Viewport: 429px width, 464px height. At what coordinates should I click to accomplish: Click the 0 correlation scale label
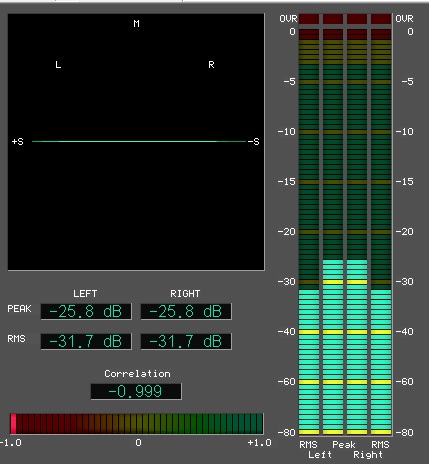pyautogui.click(x=138, y=443)
